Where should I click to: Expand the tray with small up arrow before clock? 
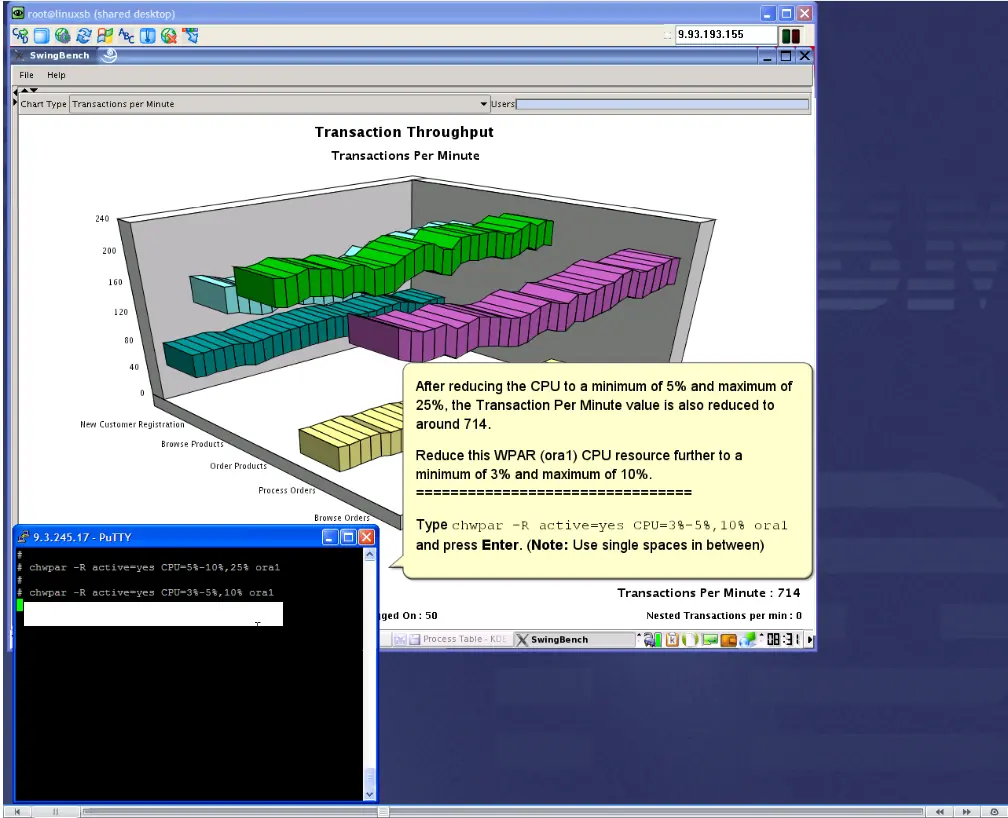tap(762, 635)
